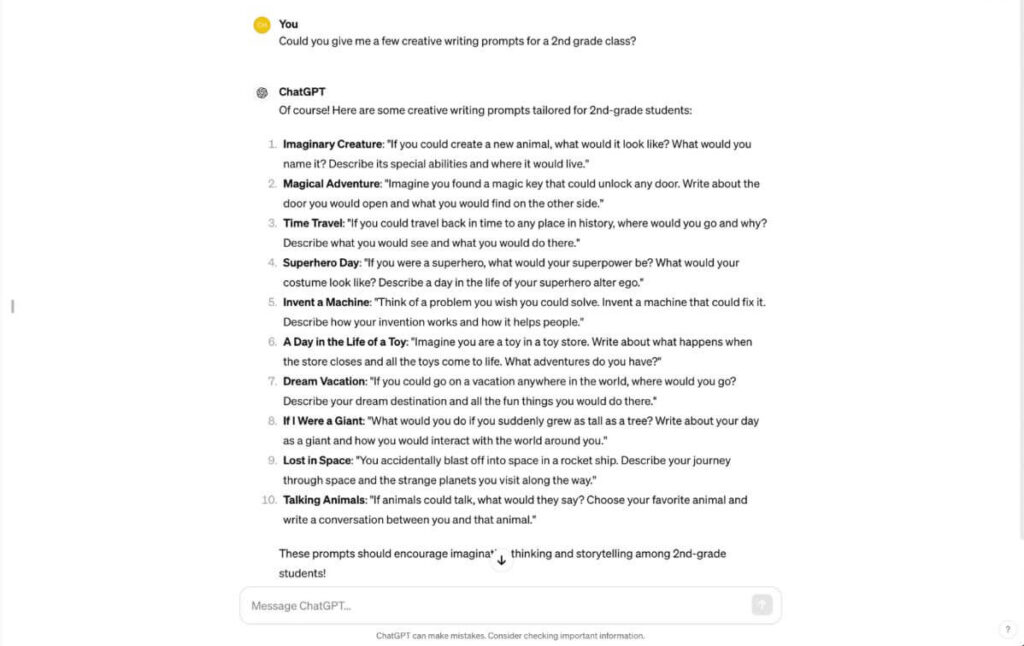Click the "Lost in Space" prompt title
This screenshot has height=646, width=1024.
[x=317, y=460]
